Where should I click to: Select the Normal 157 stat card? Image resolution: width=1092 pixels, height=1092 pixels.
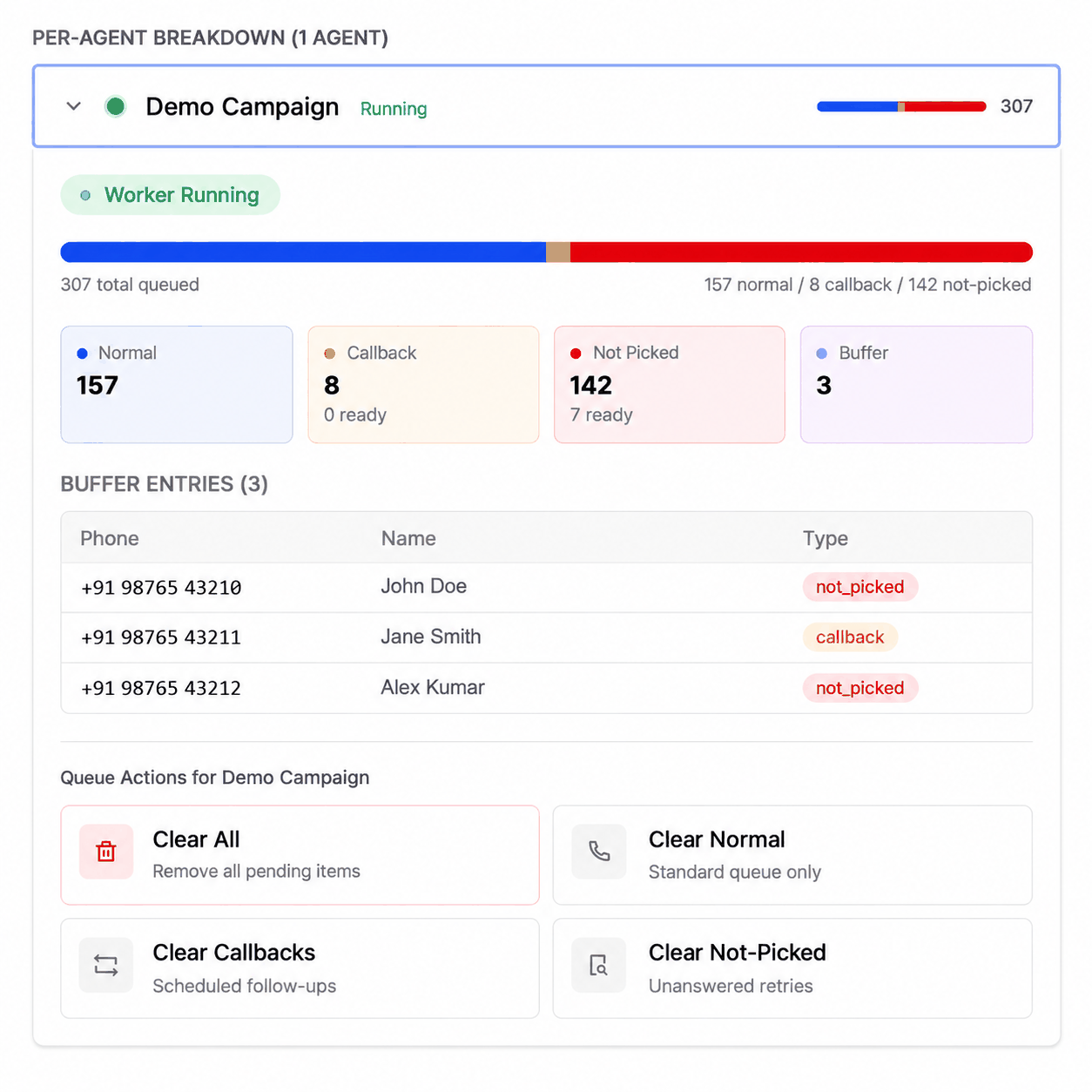click(177, 385)
